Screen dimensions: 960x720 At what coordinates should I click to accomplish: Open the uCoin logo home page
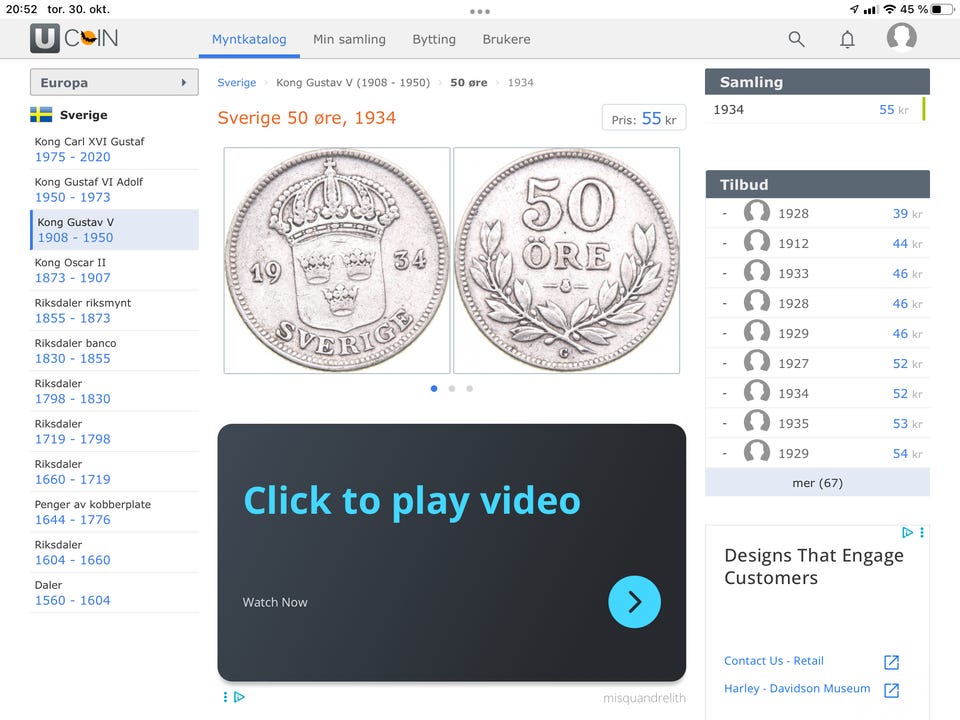tap(74, 39)
